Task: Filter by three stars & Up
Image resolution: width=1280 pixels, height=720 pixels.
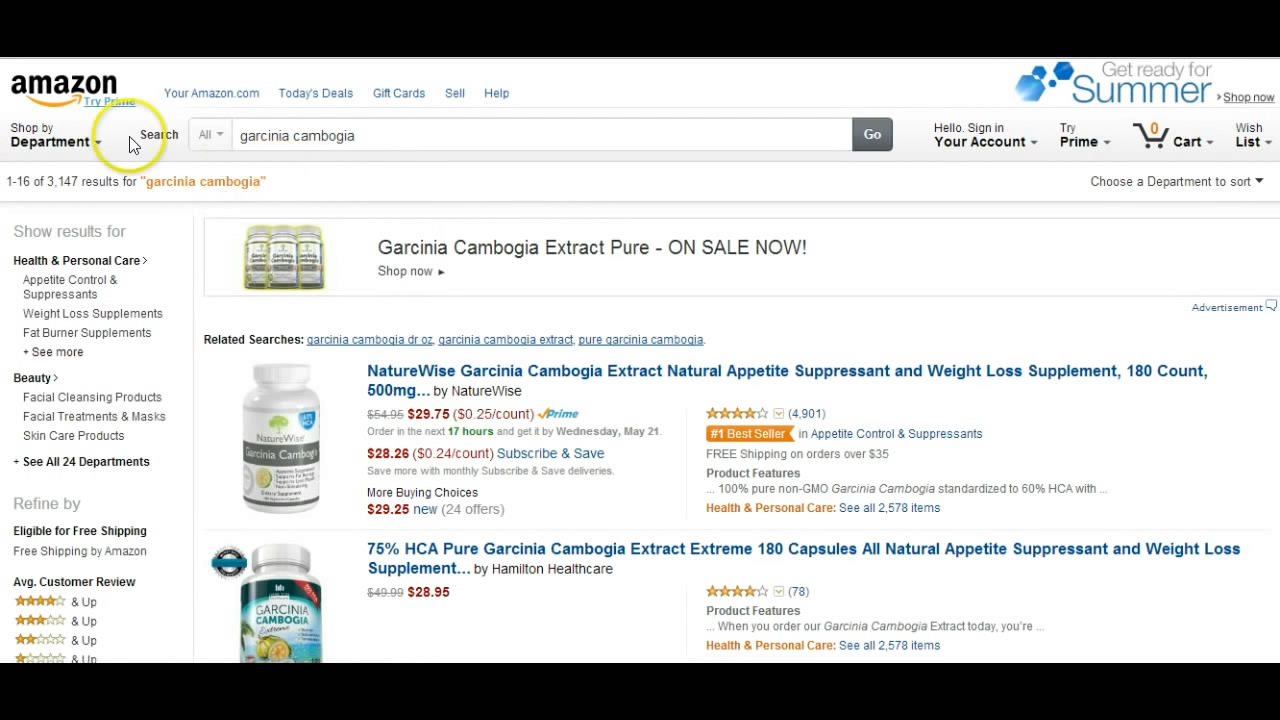Action: pos(56,621)
